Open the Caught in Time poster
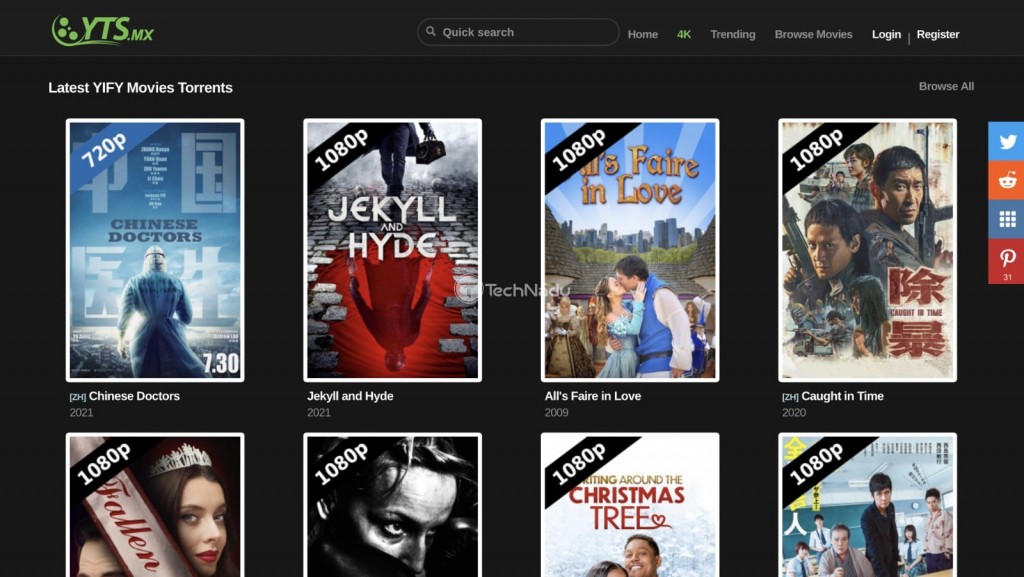The width and height of the screenshot is (1024, 577). tap(867, 250)
